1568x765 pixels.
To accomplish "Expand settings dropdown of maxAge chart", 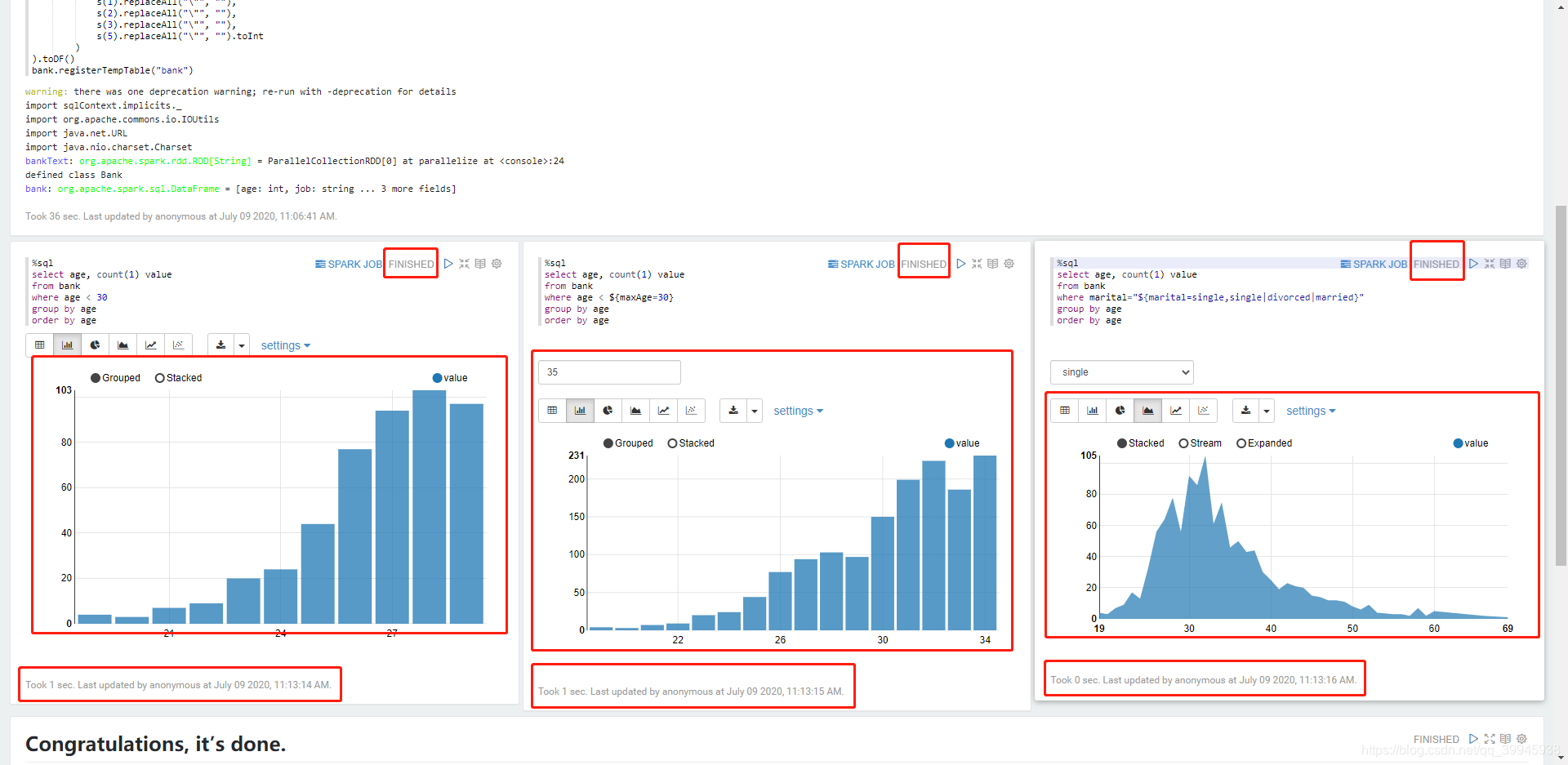I will (798, 411).
